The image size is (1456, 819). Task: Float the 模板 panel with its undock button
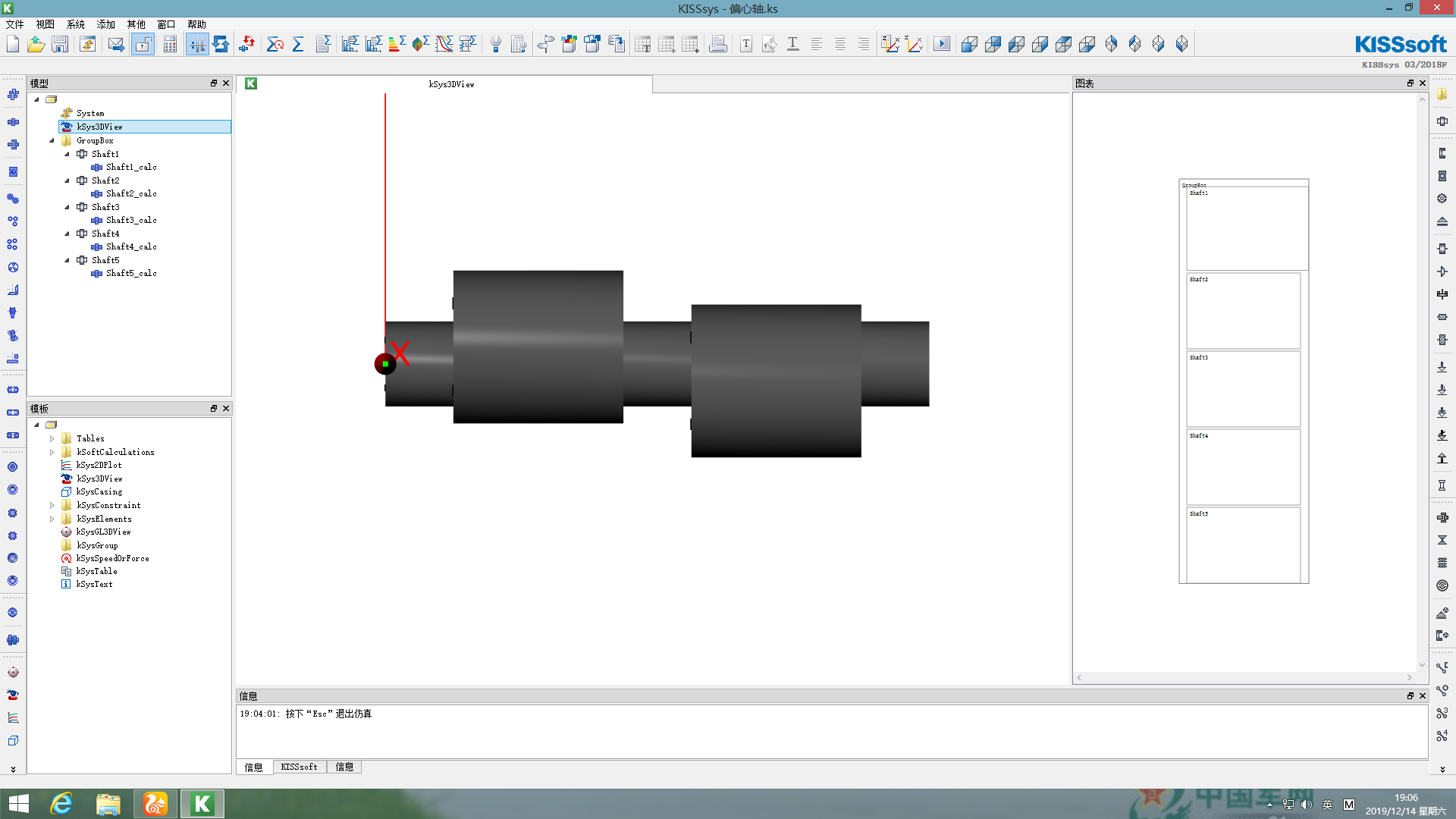(214, 409)
